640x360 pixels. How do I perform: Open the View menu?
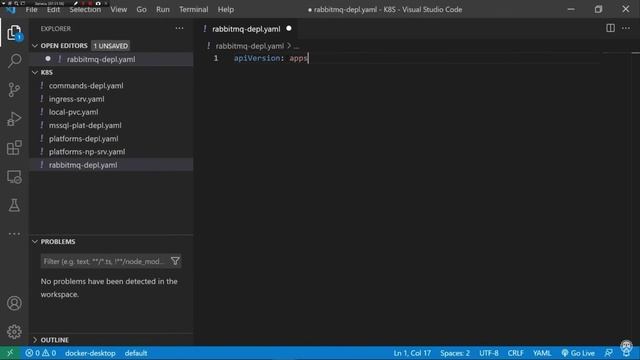click(118, 9)
